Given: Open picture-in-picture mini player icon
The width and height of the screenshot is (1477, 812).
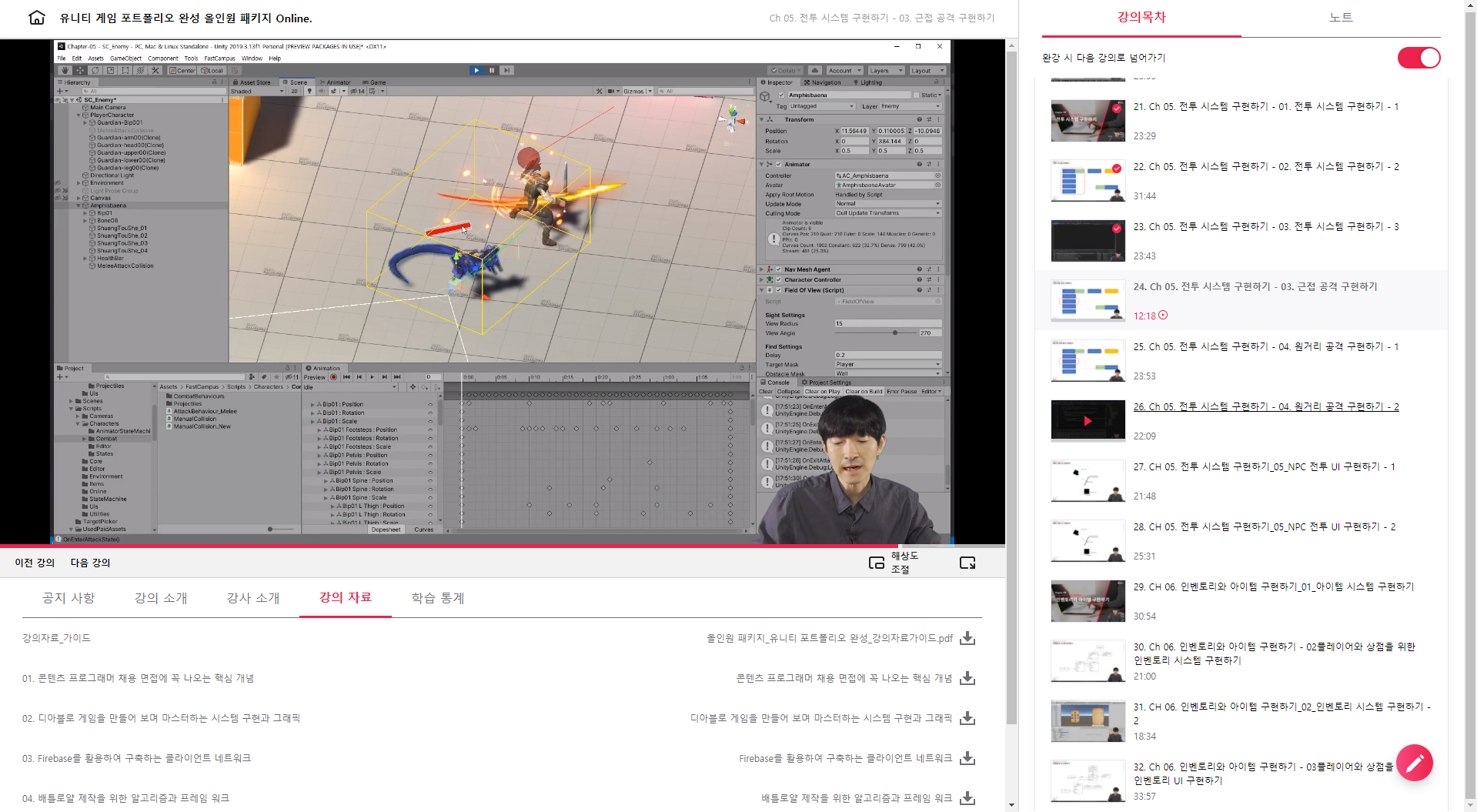Looking at the screenshot, I should (x=876, y=563).
